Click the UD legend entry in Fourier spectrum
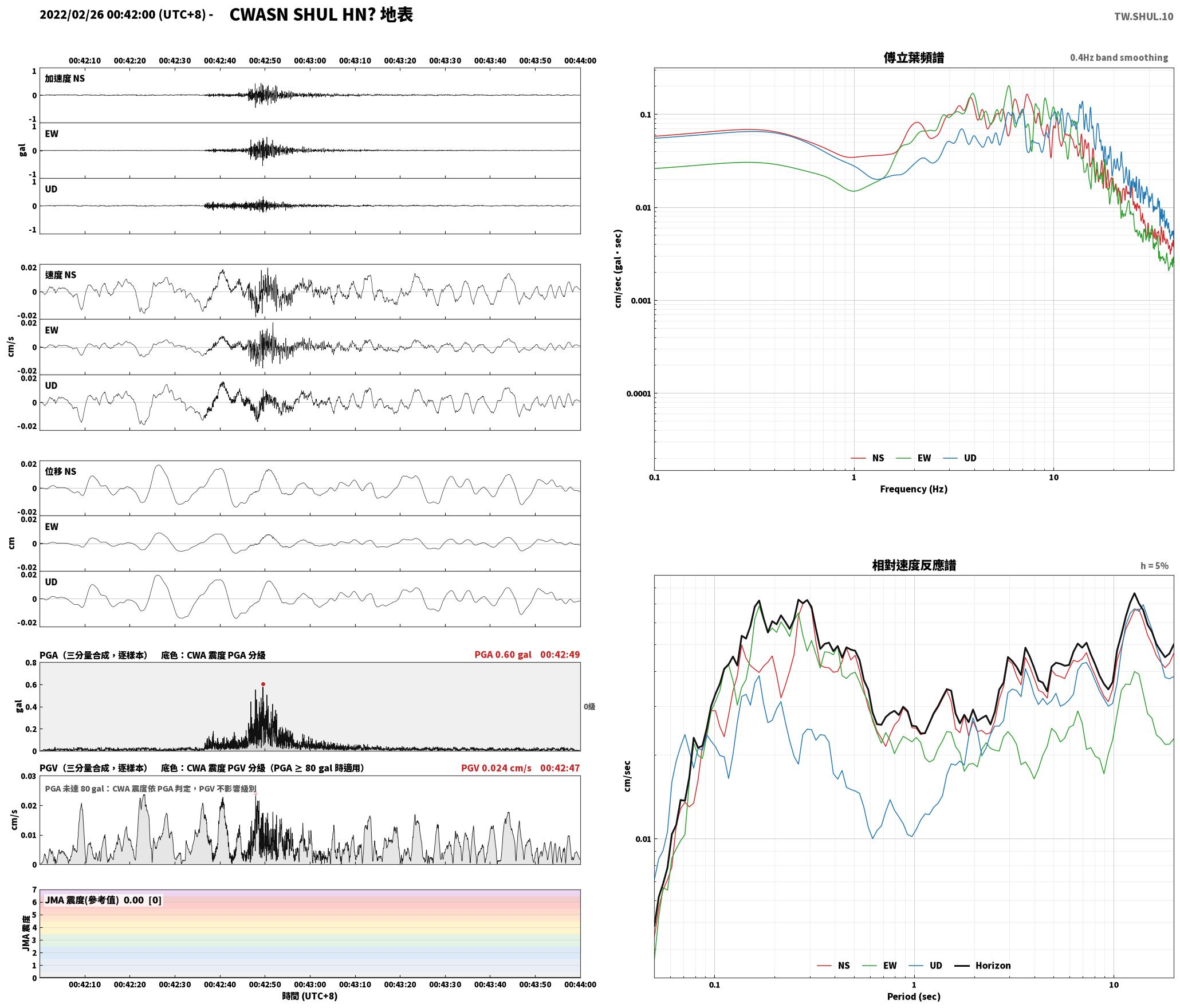The width and height of the screenshot is (1180, 1008). tap(959, 458)
